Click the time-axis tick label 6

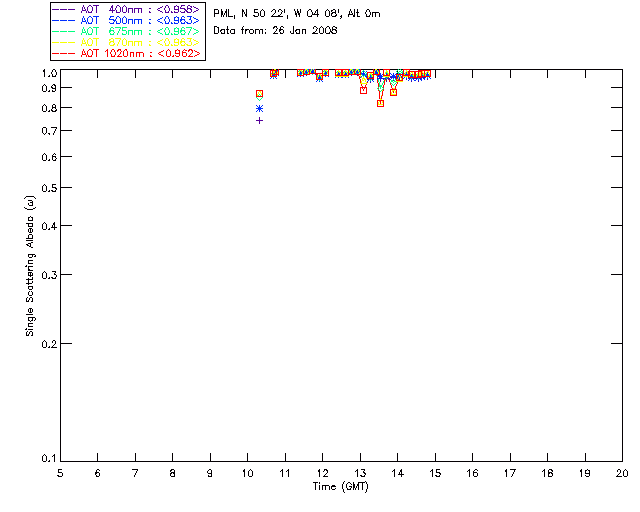click(98, 473)
